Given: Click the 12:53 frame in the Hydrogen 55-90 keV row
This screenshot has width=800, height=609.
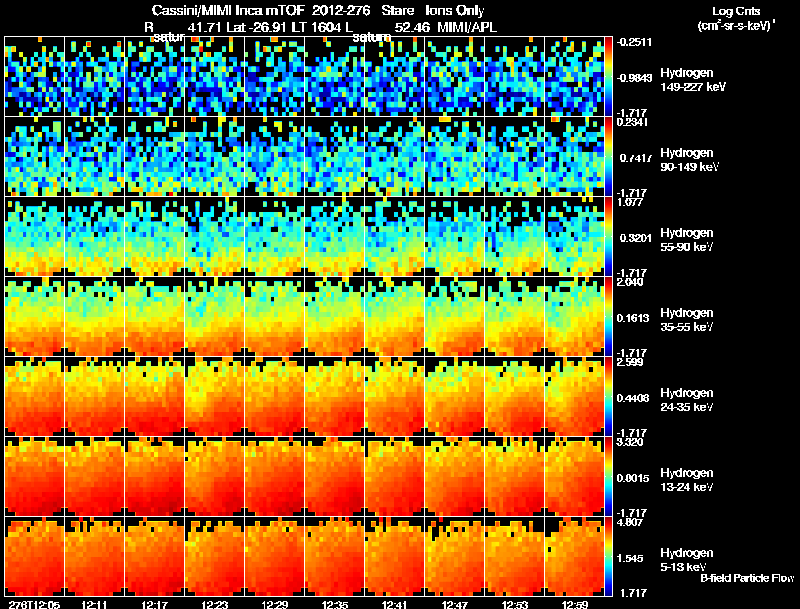Looking at the screenshot, I should [x=514, y=237].
